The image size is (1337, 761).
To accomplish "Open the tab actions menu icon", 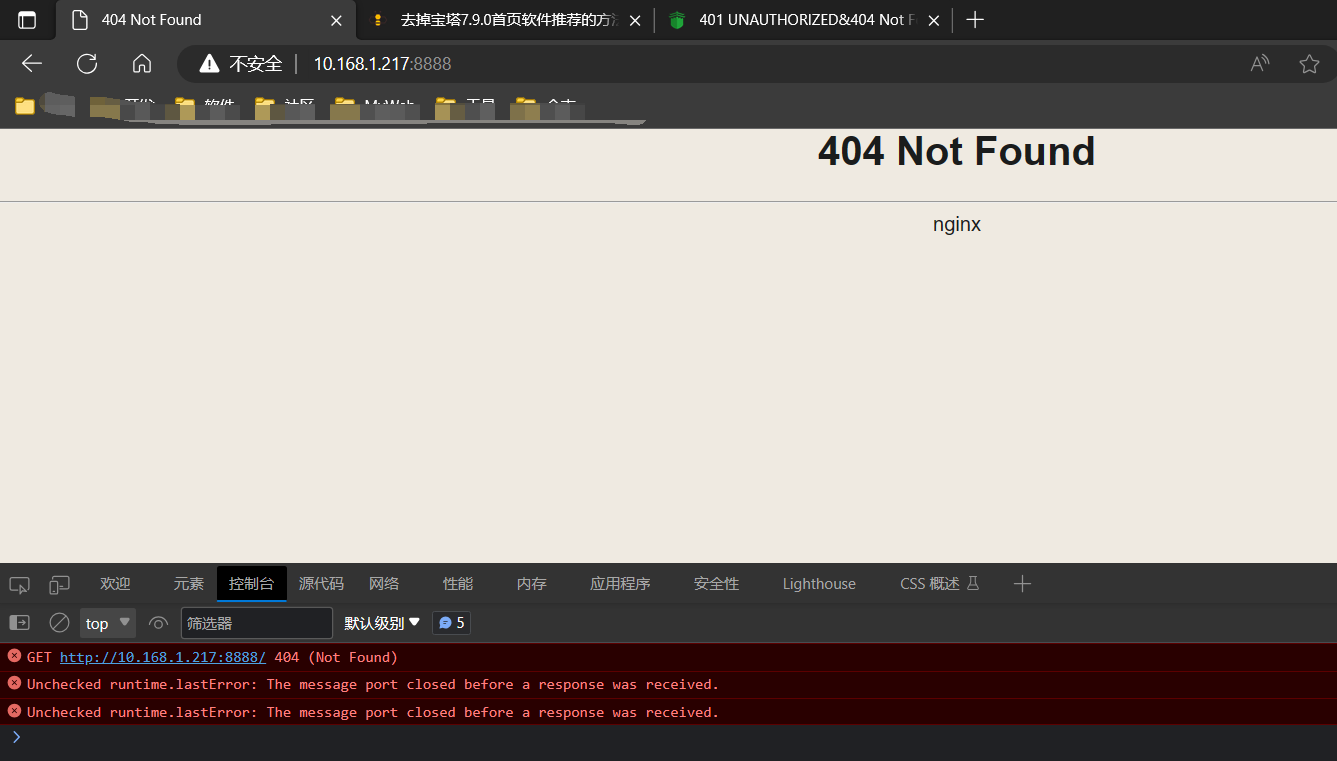I will pos(27,20).
